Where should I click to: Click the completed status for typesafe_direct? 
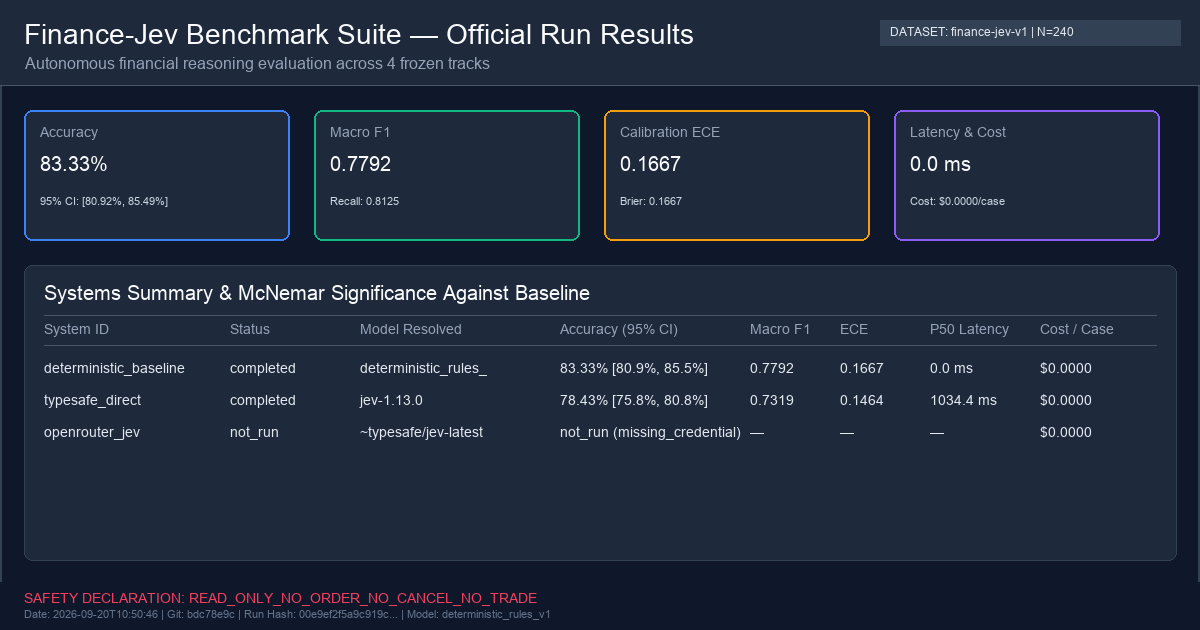click(x=263, y=400)
